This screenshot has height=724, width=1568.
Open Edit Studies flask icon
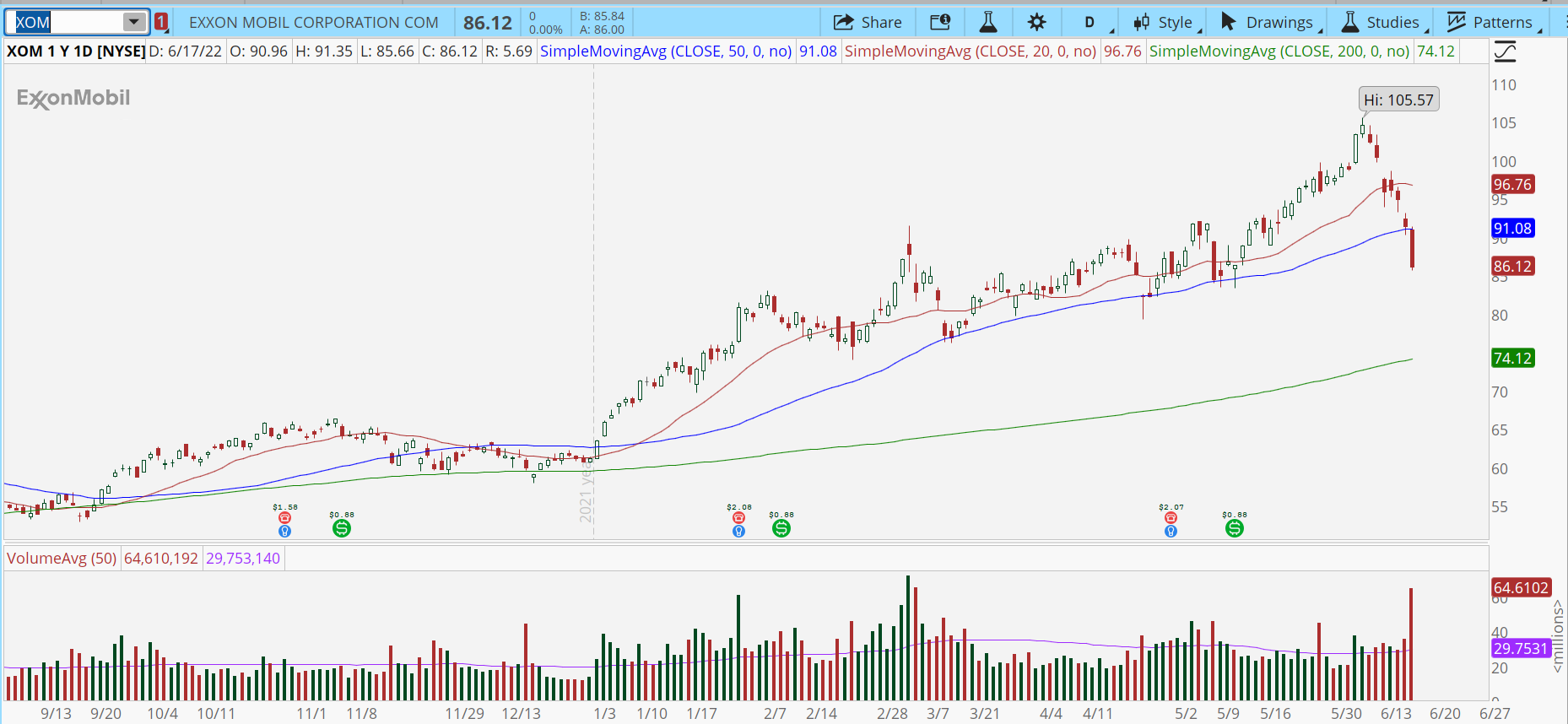(987, 23)
